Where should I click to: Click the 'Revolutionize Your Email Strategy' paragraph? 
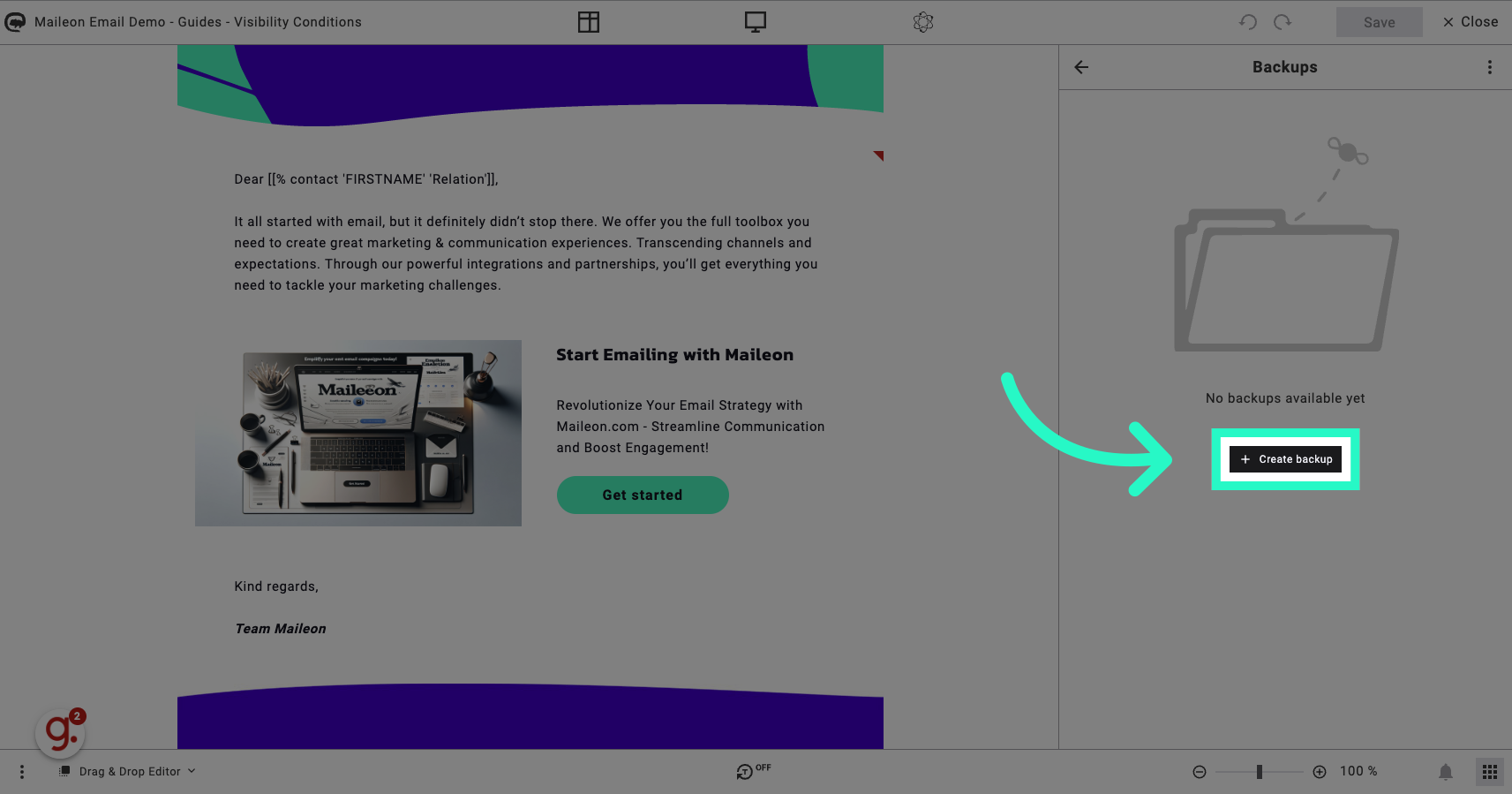690,427
